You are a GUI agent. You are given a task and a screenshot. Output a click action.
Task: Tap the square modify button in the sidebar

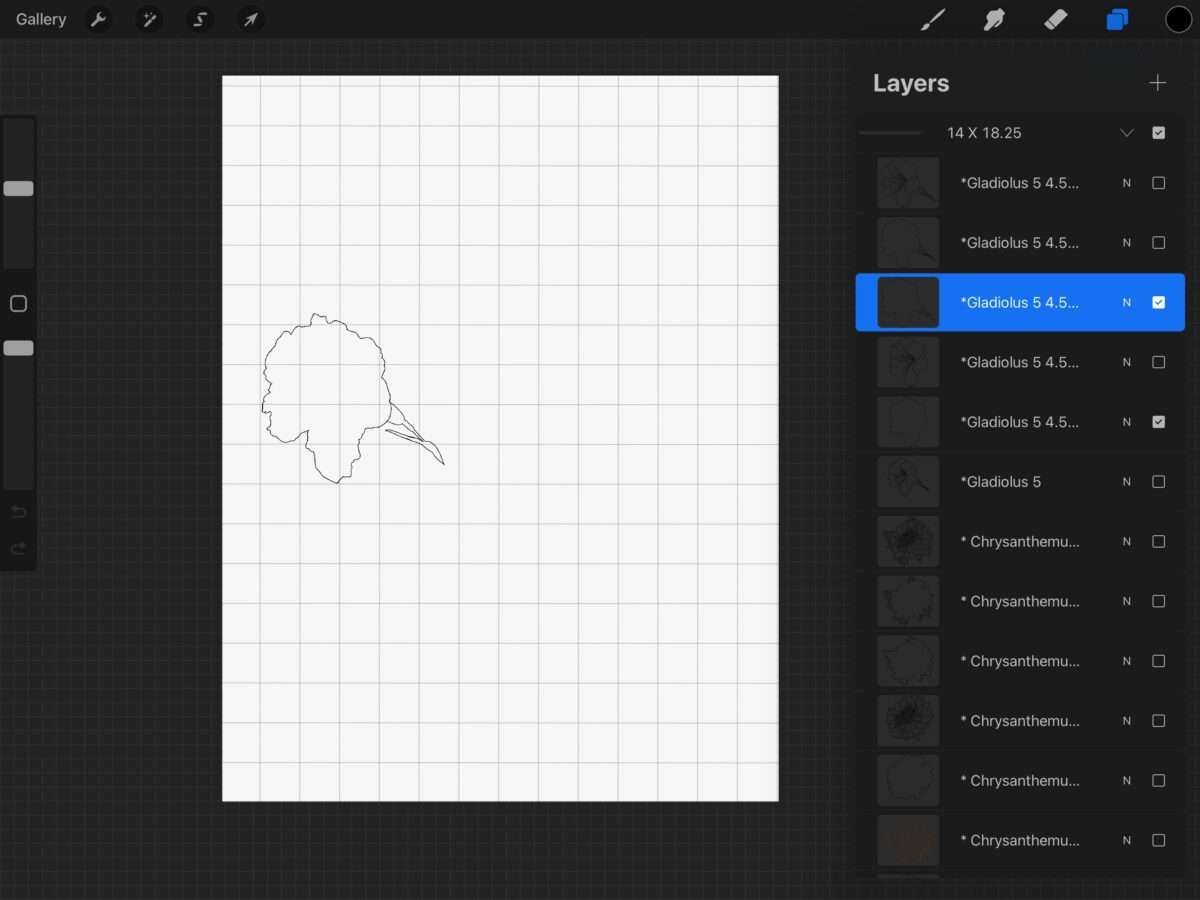pyautogui.click(x=18, y=304)
